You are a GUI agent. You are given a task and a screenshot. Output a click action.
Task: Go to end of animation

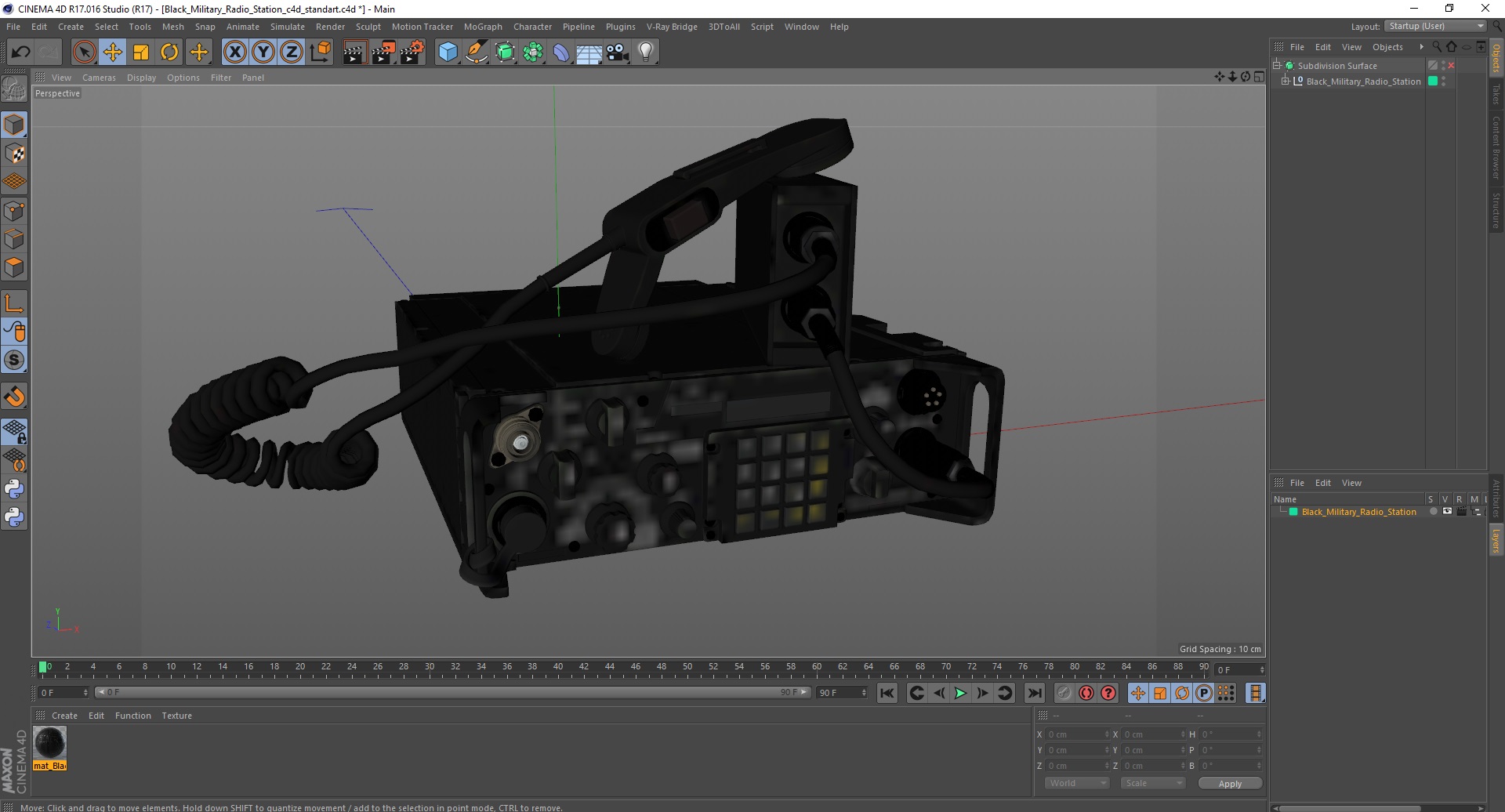click(1035, 693)
